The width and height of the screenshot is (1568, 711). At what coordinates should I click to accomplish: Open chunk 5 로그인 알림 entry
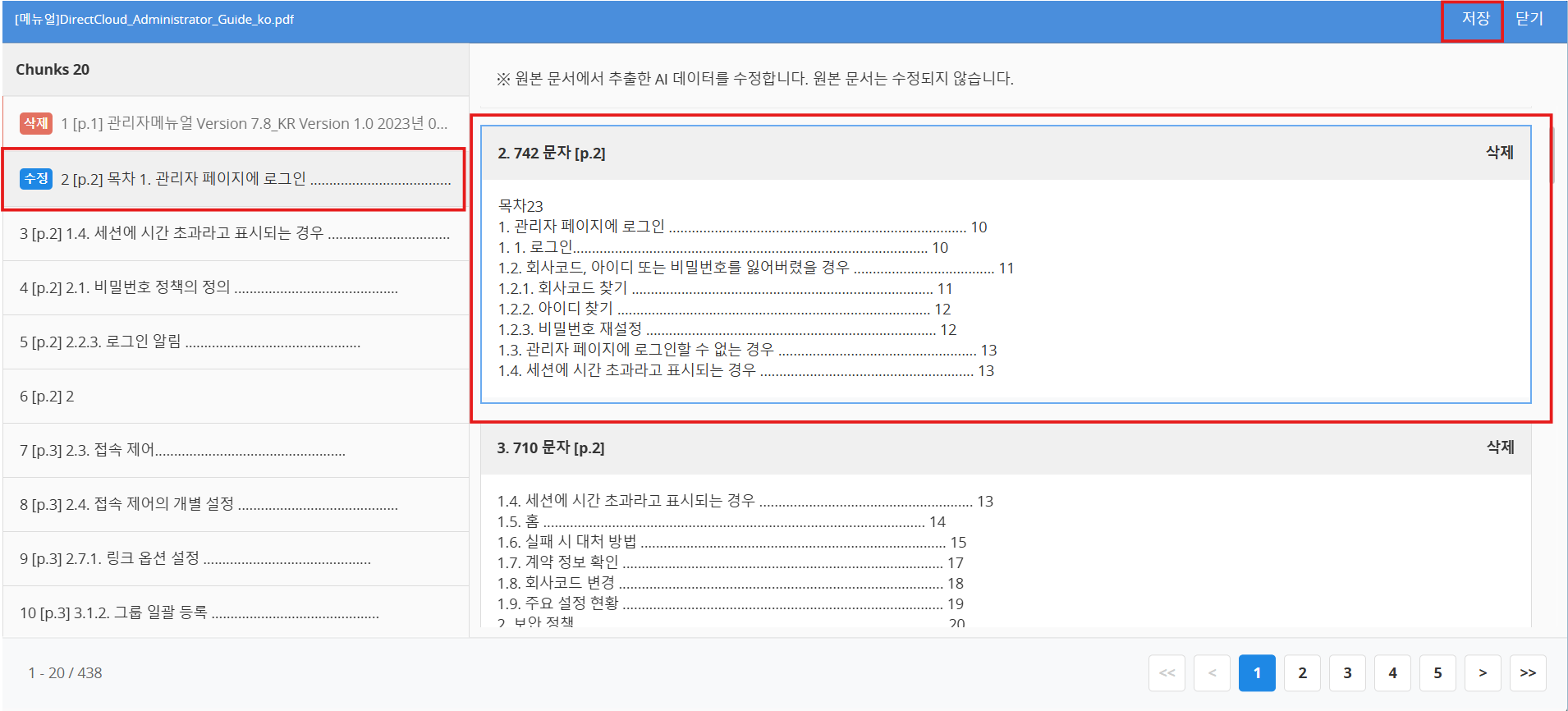[235, 342]
